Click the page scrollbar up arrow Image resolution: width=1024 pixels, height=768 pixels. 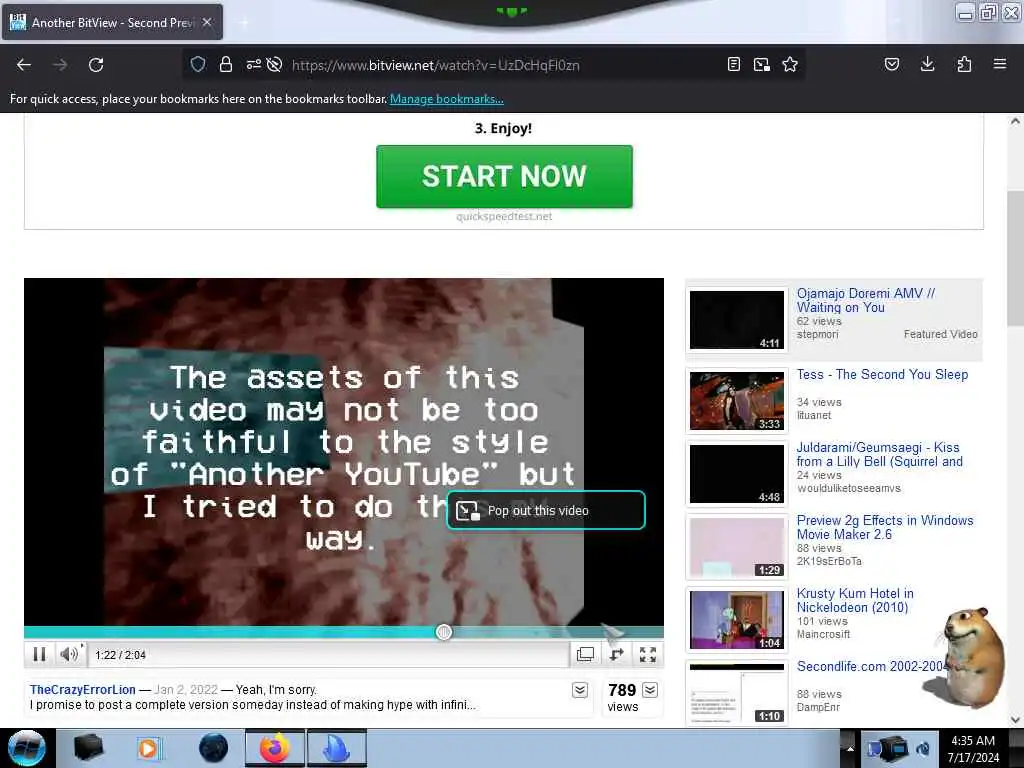tap(1015, 121)
